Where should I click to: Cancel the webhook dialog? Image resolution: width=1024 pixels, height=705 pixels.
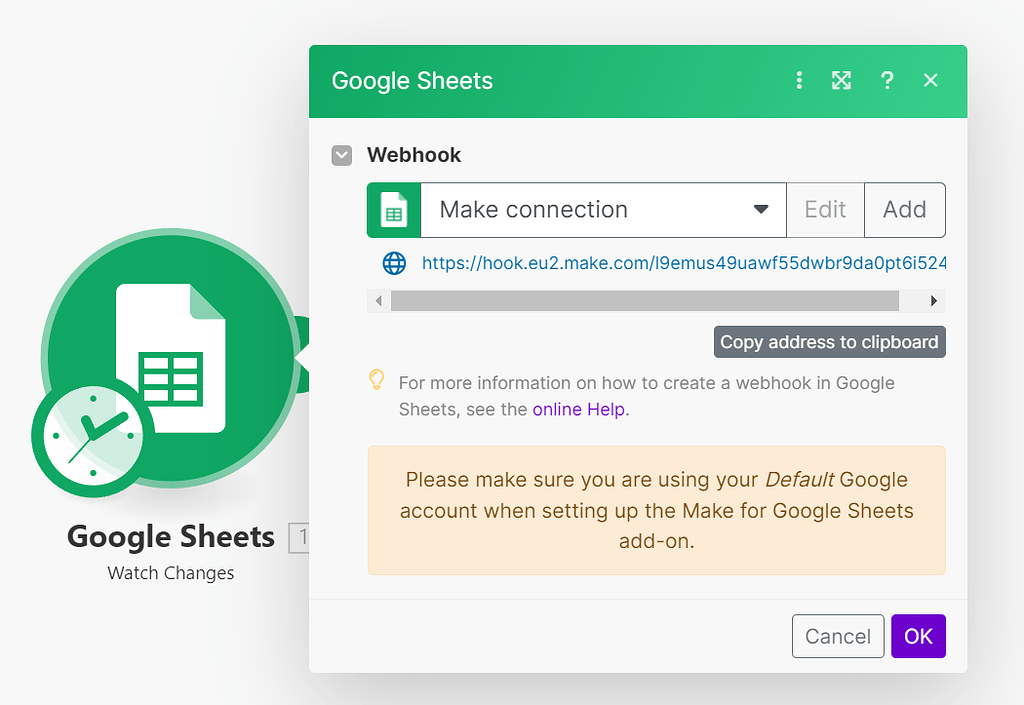click(838, 636)
